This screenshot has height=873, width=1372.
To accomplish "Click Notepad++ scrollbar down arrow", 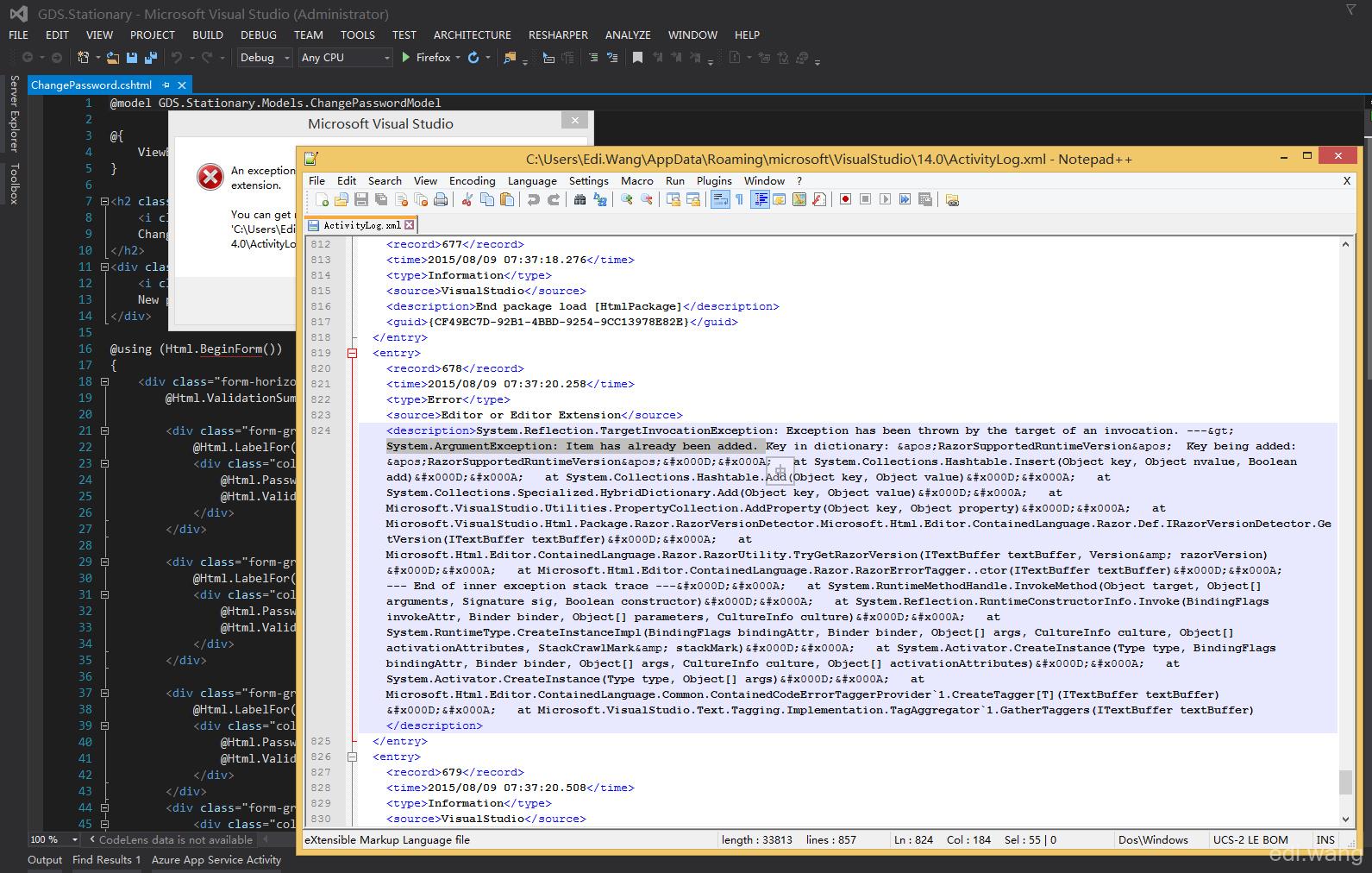I will tap(1345, 820).
